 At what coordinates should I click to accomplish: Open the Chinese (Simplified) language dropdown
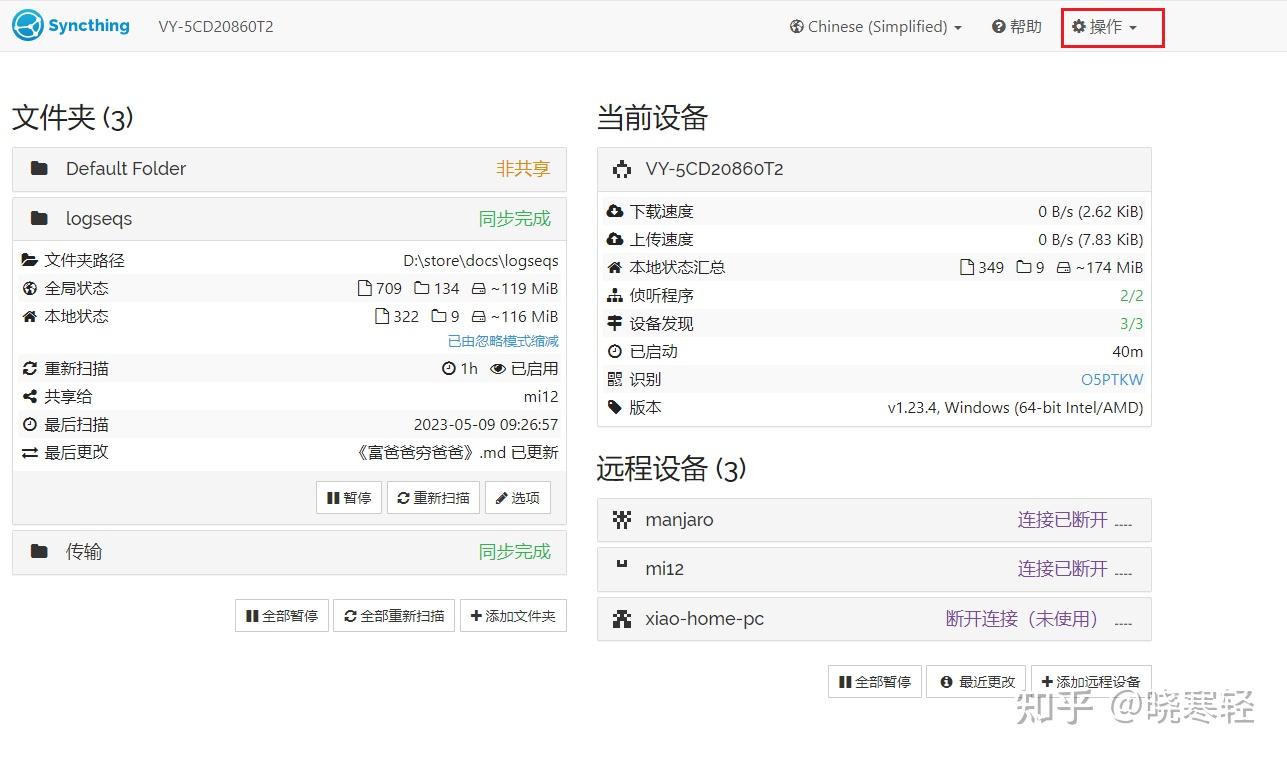[x=875, y=27]
